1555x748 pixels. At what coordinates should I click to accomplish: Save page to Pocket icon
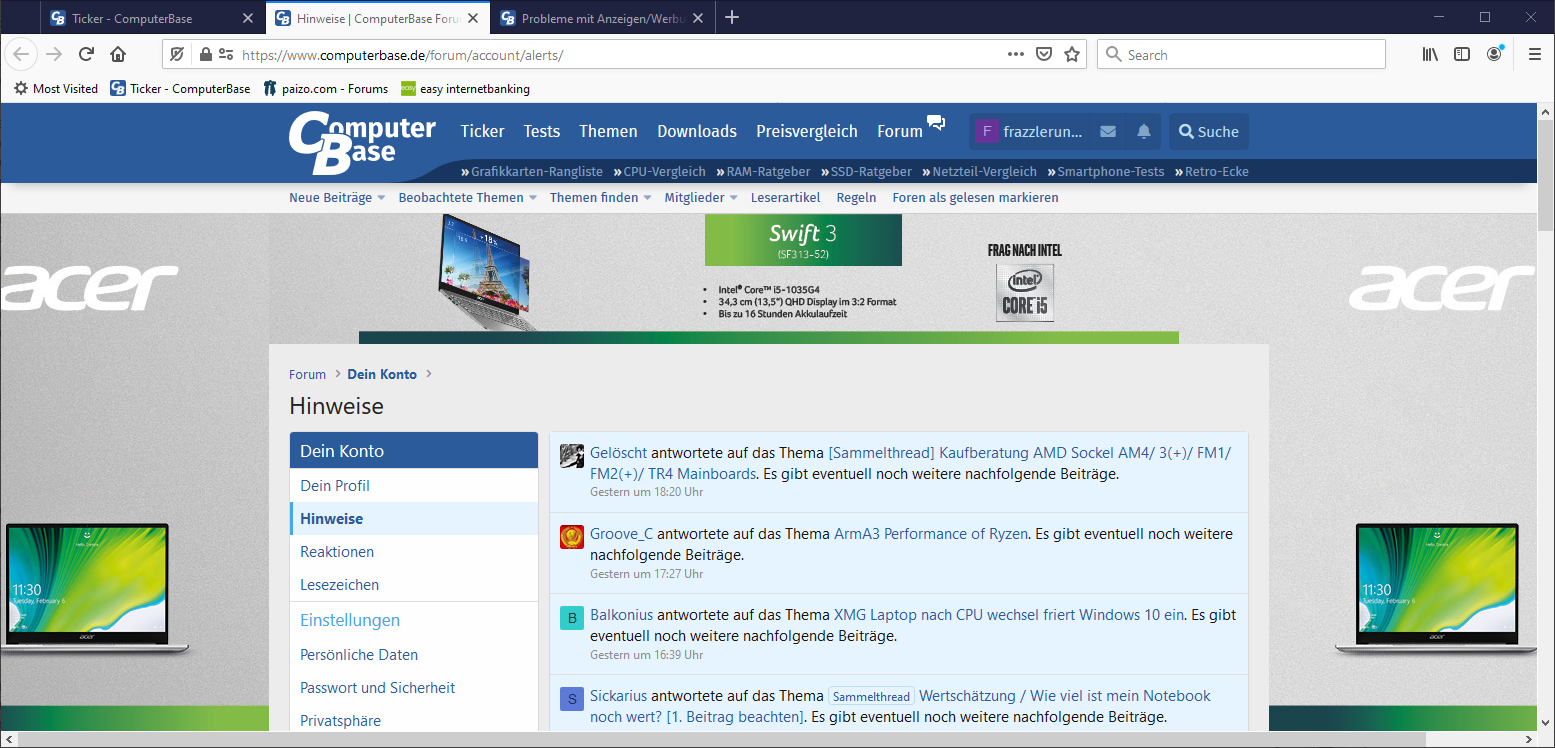pyautogui.click(x=1044, y=54)
